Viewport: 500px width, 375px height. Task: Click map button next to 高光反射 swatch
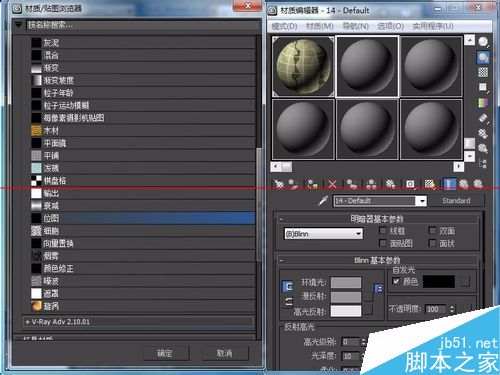368,310
